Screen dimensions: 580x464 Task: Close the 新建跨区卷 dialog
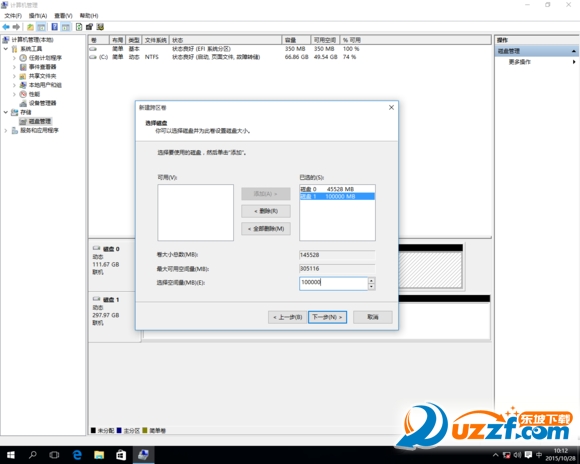[391, 107]
